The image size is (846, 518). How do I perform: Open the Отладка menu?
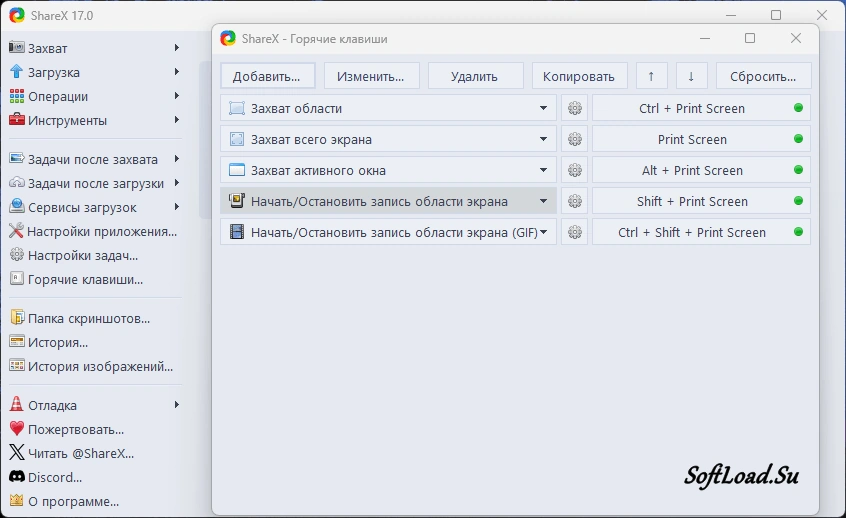94,405
